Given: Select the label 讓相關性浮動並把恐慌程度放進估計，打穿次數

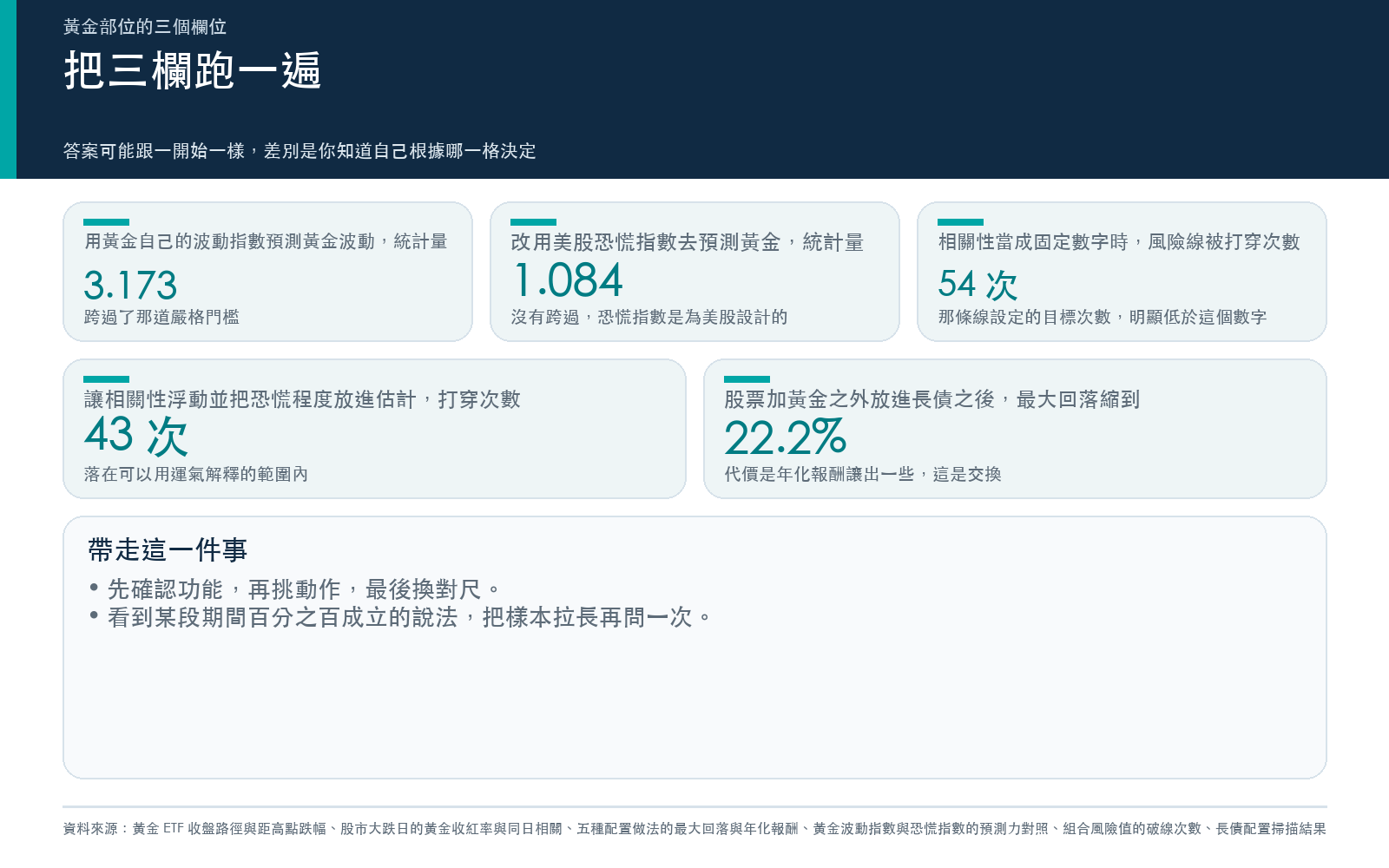Looking at the screenshot, I should (302, 399).
